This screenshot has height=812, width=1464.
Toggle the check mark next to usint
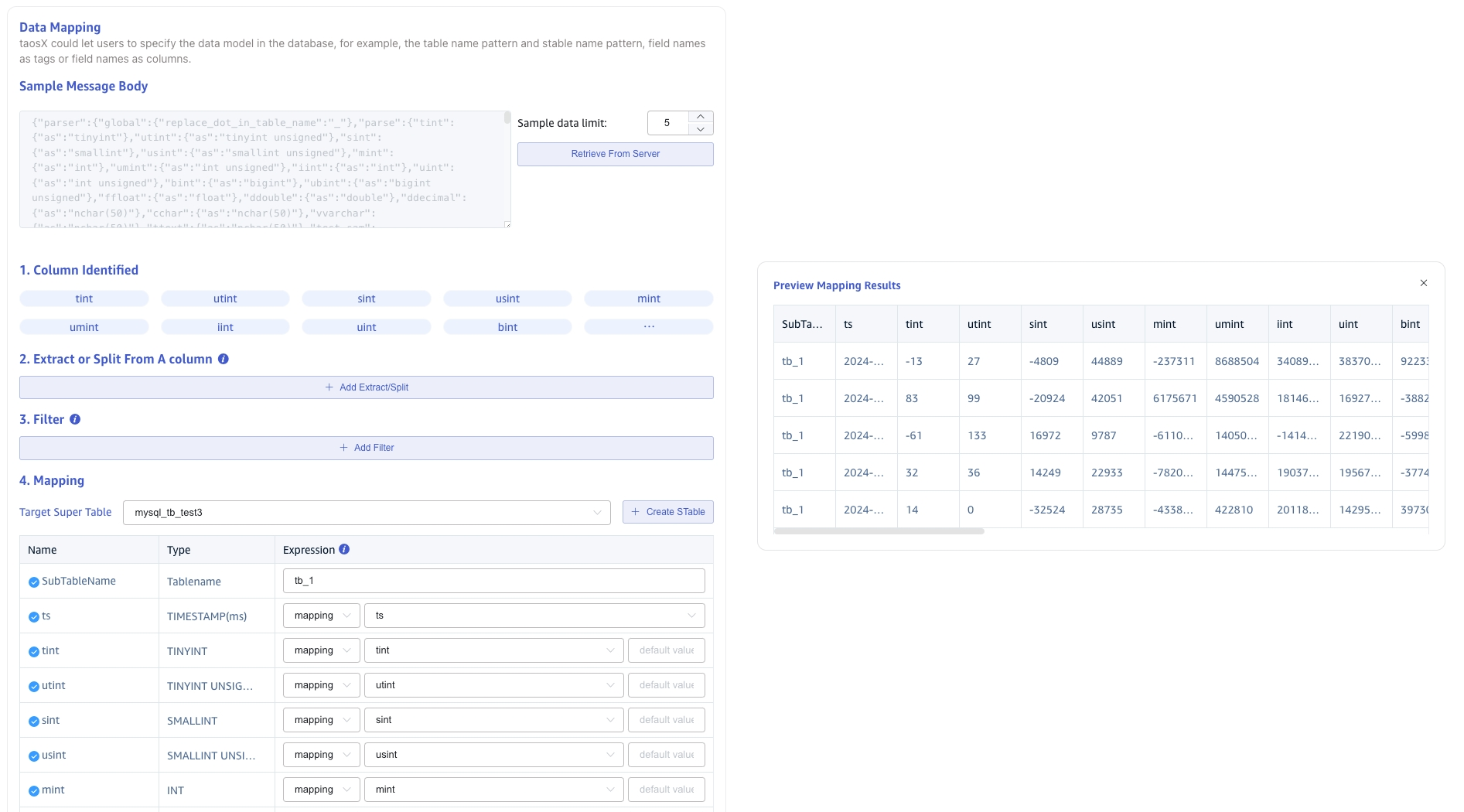(x=34, y=756)
